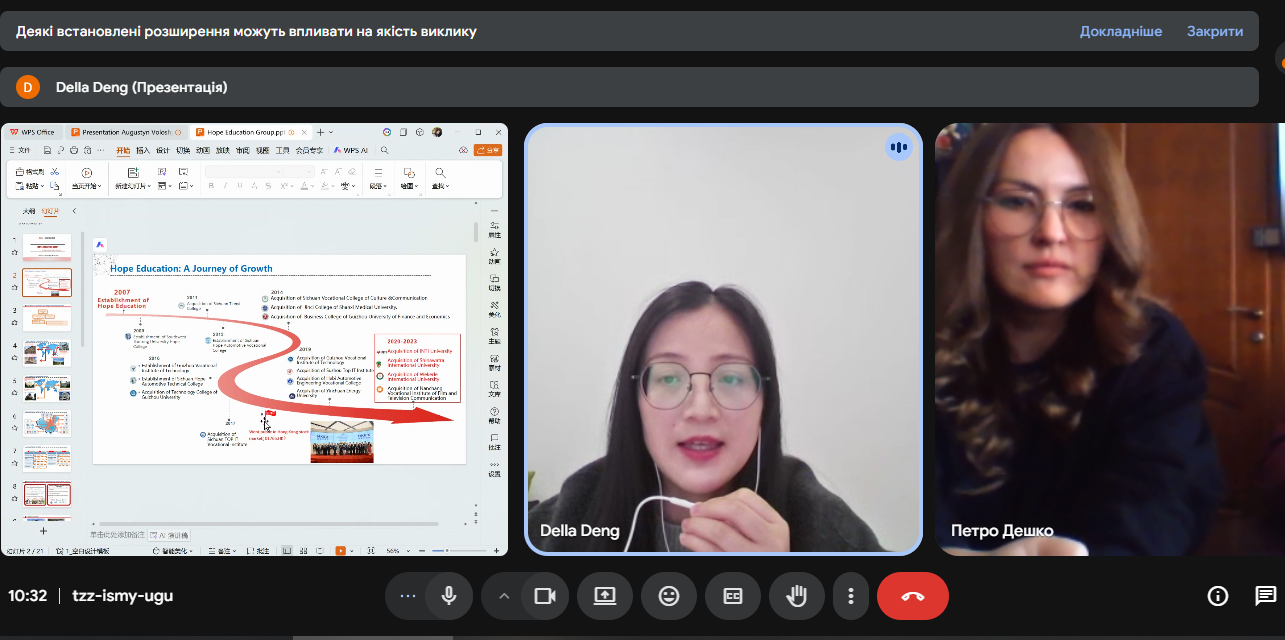Screen dimensions: 1285x640
Task: Select the Della Deng video tile
Action: (722, 339)
